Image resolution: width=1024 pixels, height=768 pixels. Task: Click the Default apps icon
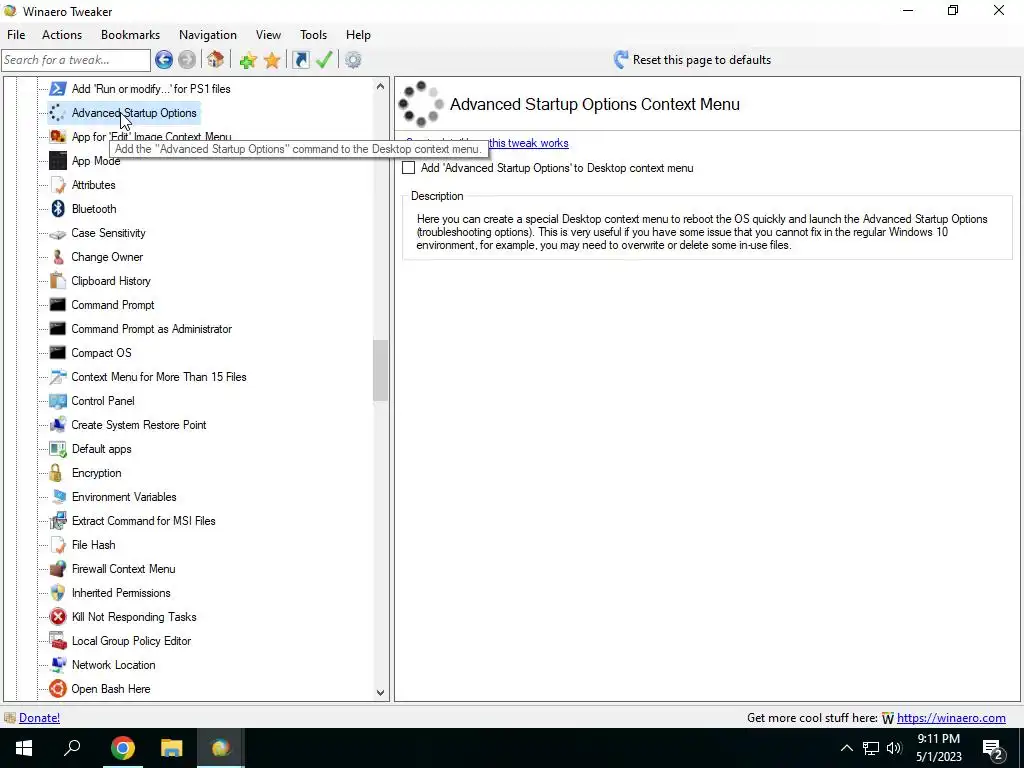click(58, 449)
